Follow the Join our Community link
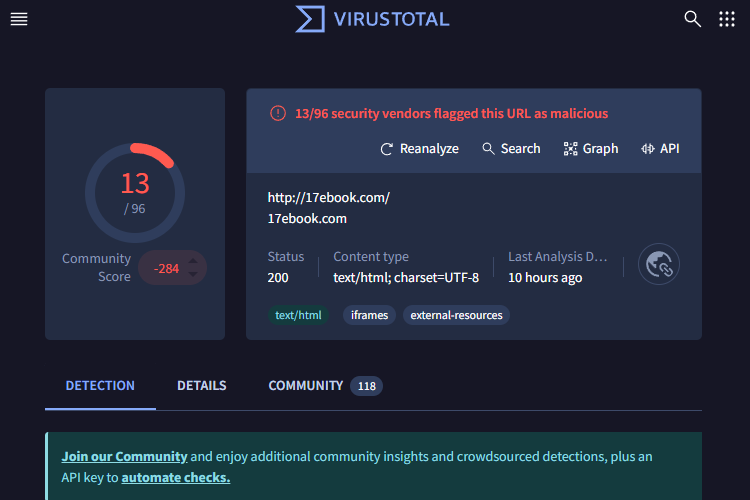The width and height of the screenshot is (750, 500). tap(124, 456)
